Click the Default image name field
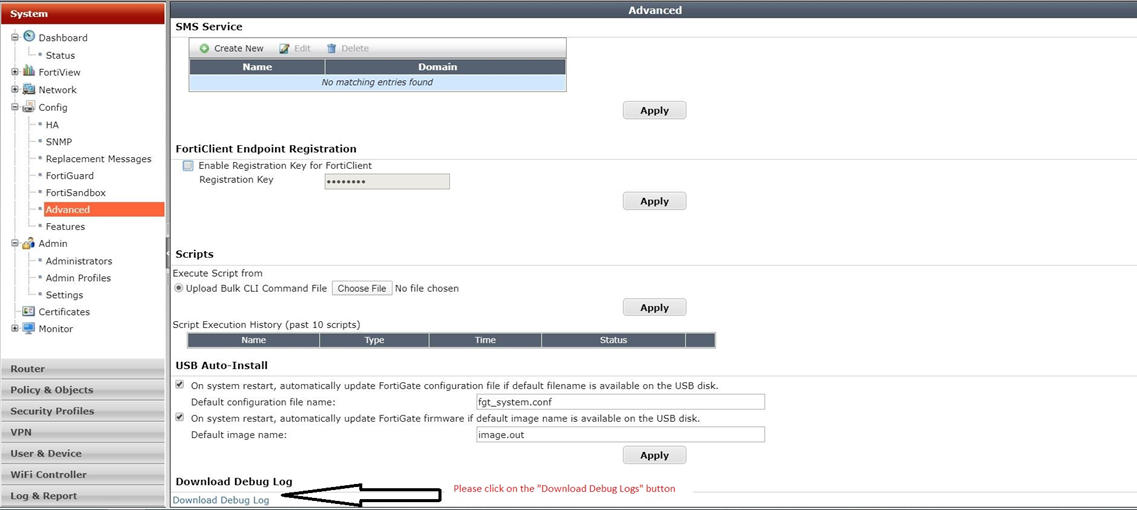This screenshot has width=1137, height=510. 620,435
